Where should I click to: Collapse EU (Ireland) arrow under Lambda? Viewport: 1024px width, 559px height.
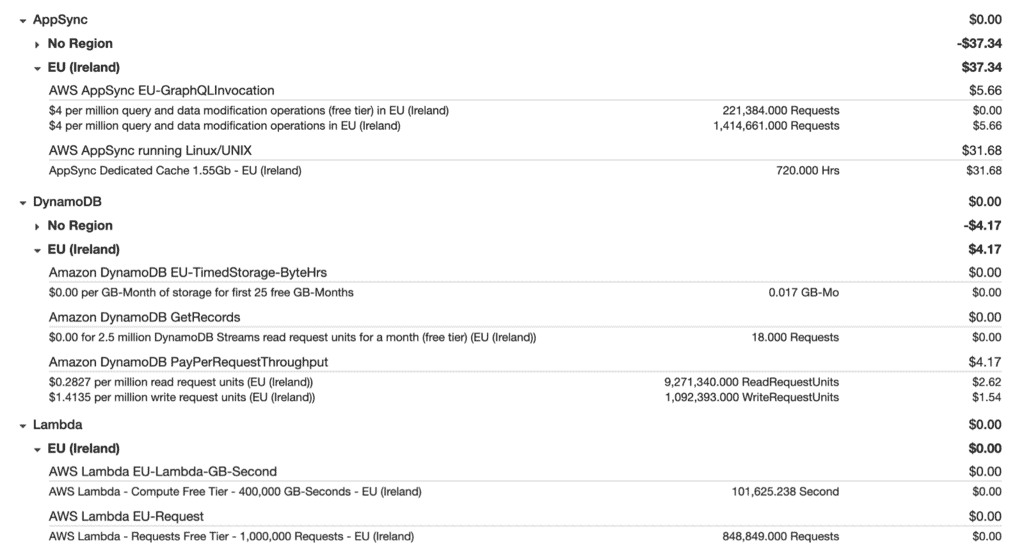click(x=37, y=449)
